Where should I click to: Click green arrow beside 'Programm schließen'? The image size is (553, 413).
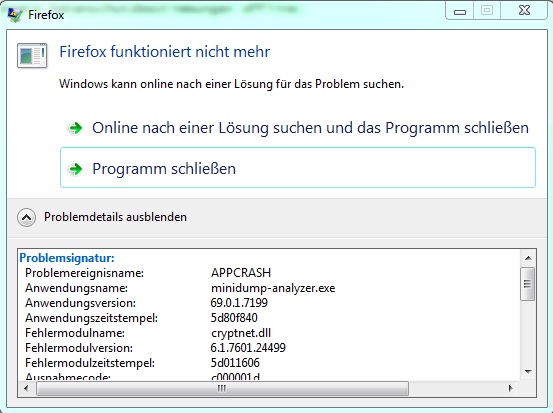coord(75,169)
